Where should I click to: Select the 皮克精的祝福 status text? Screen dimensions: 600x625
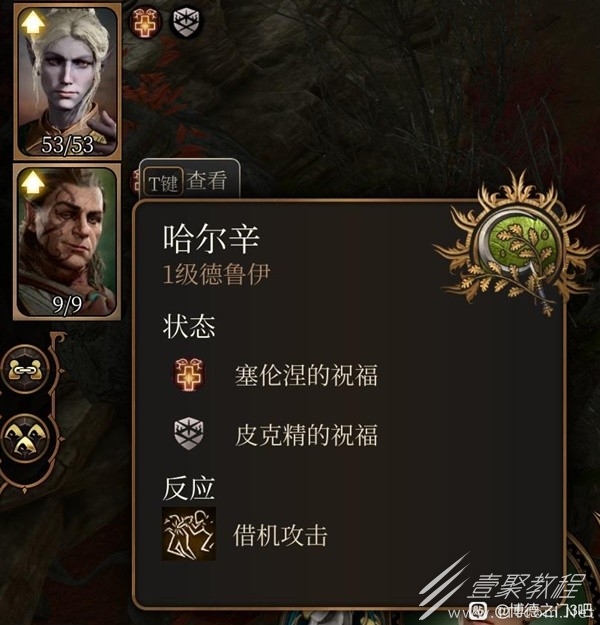point(306,435)
